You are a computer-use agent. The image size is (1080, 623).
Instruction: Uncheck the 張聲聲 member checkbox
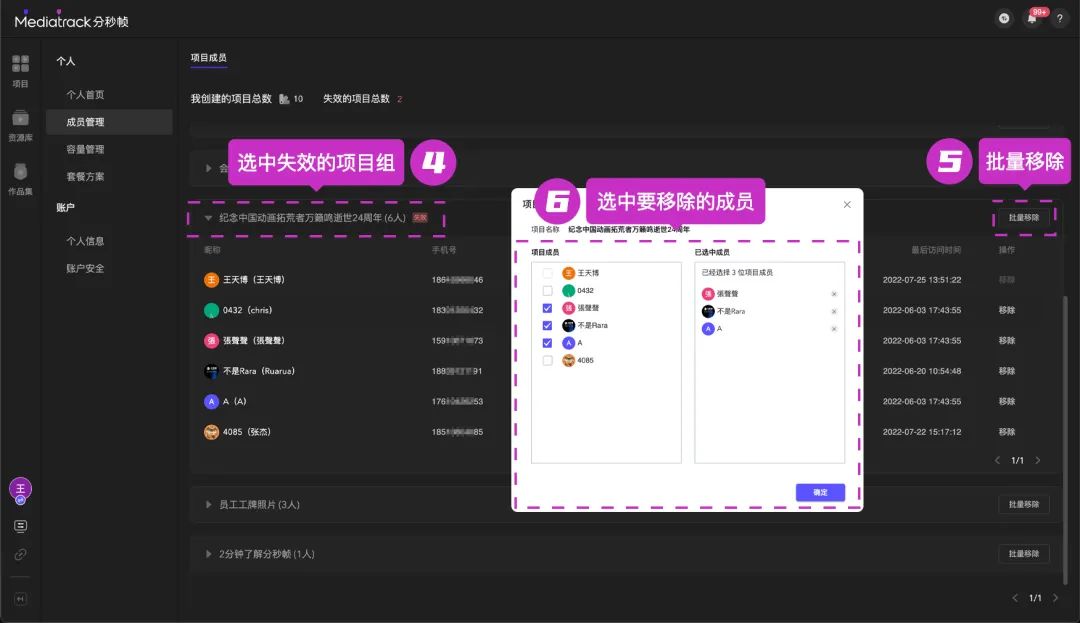tap(547, 308)
